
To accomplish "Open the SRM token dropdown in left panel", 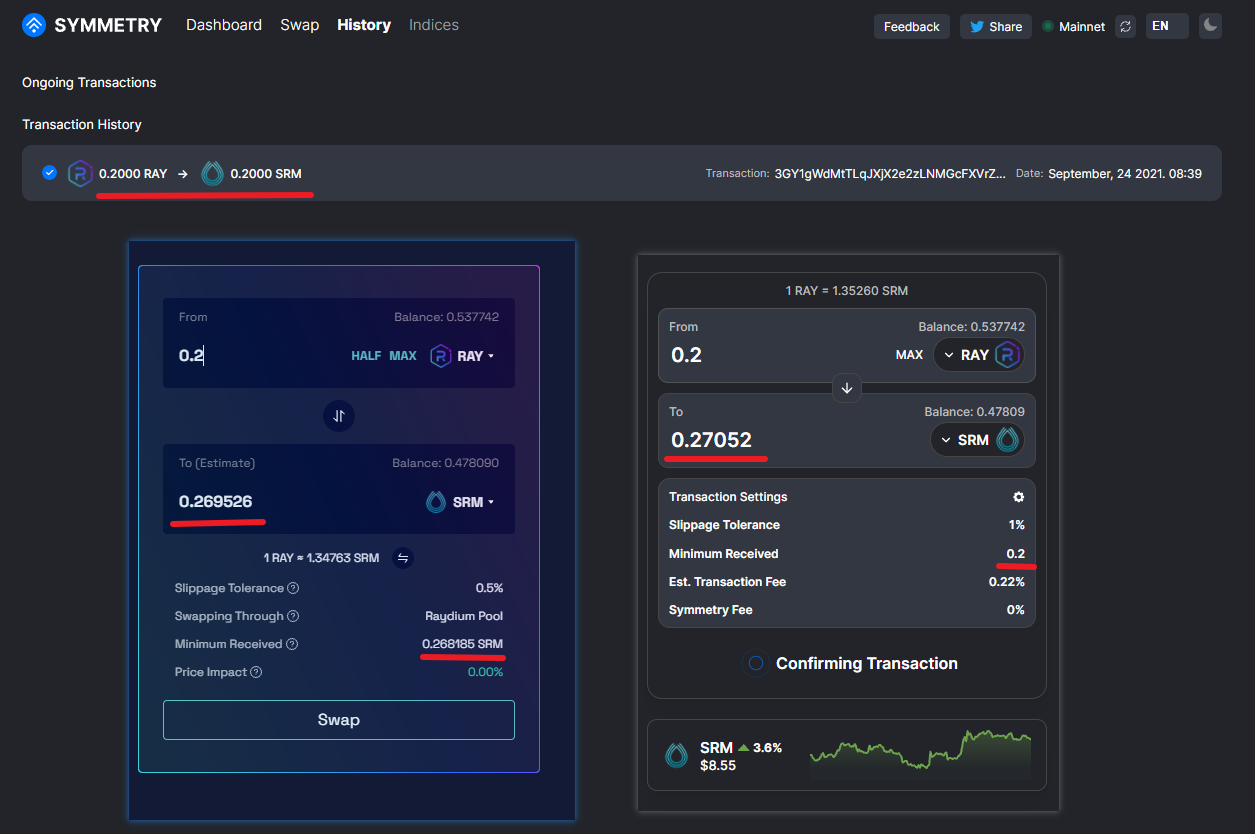I will click(460, 502).
